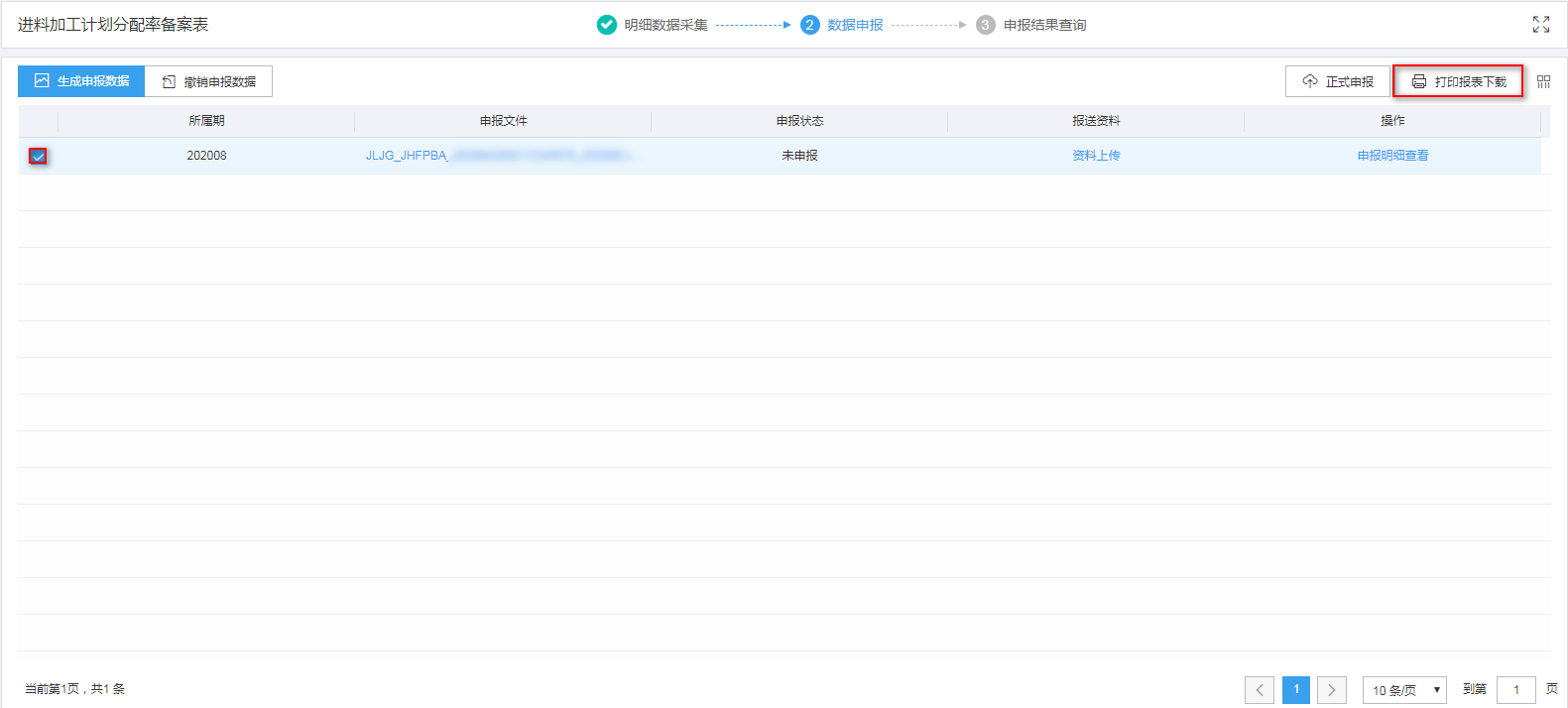Click 申报文件 column header

pos(503,121)
